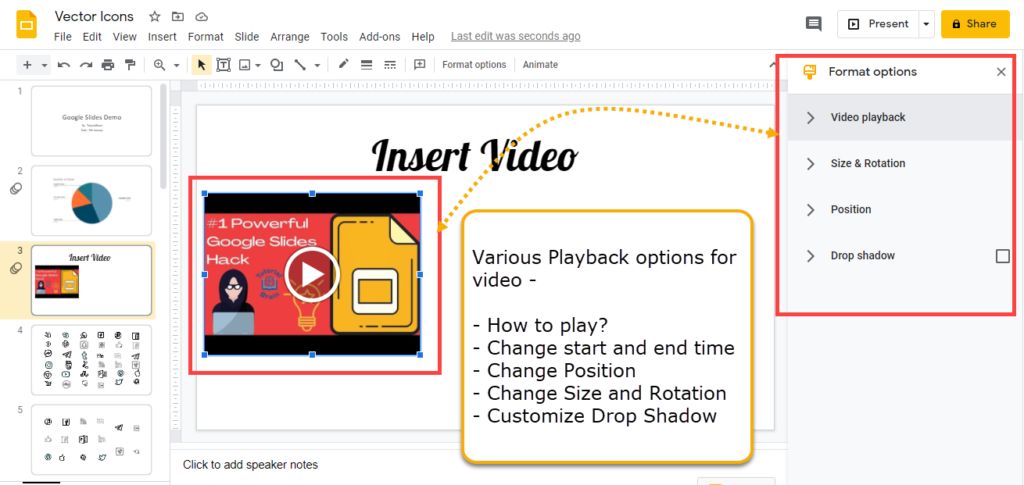Click the Insert Video slide title
Screen dimensions: 1024x485
coord(474,155)
